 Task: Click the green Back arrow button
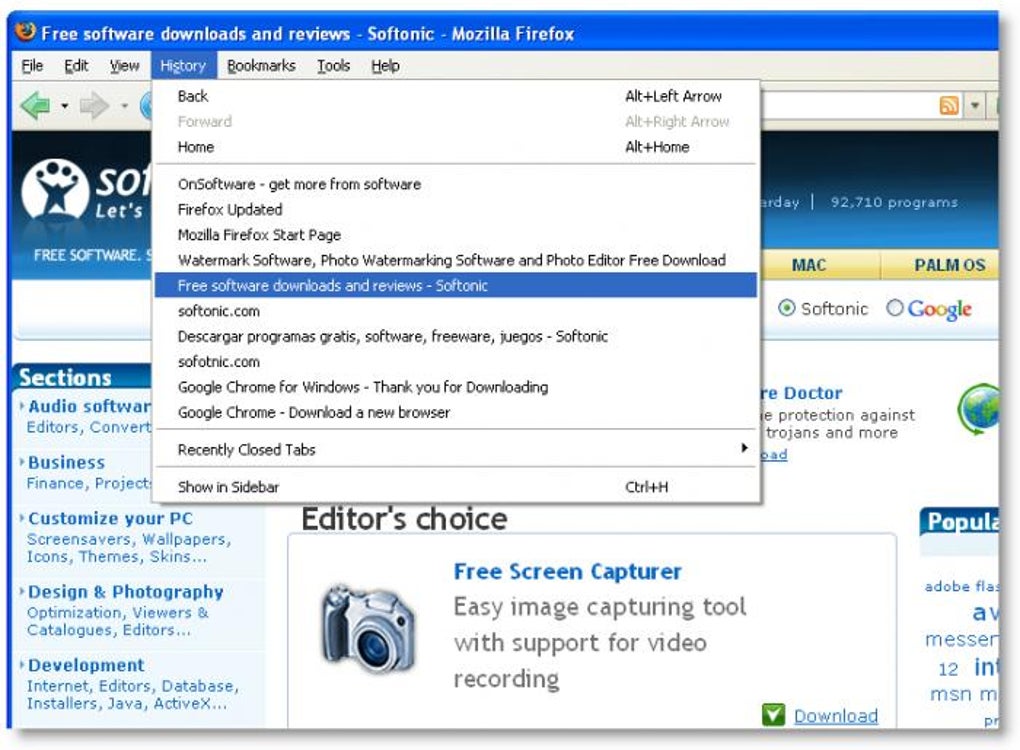(36, 105)
